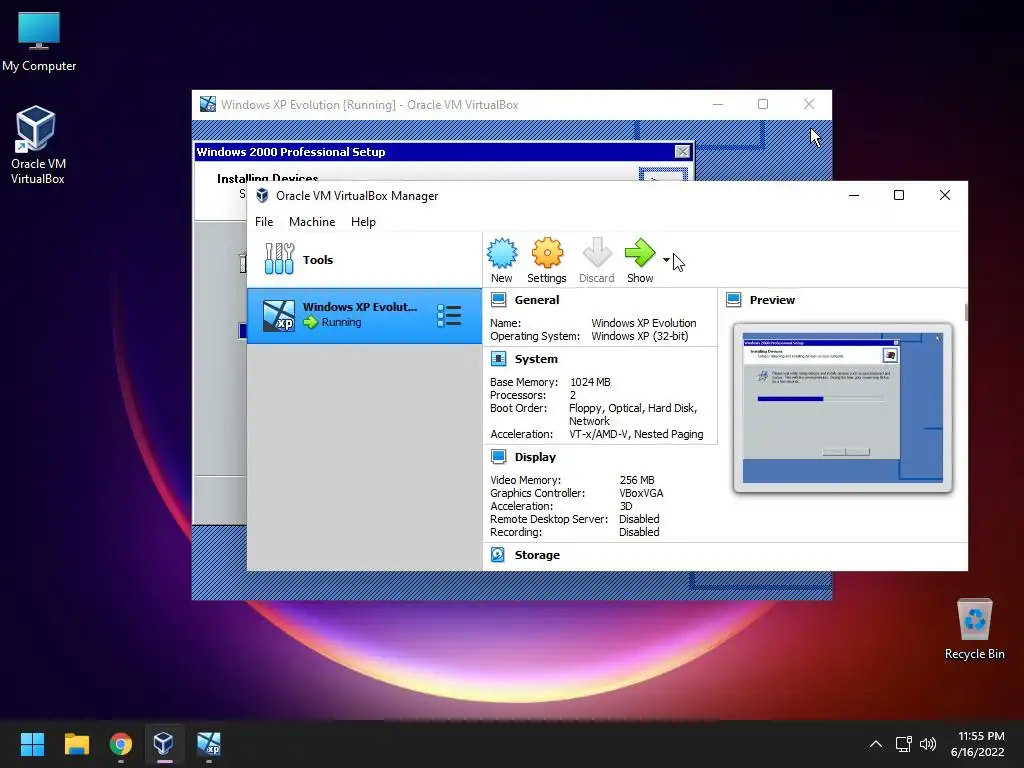Open Oracle VM VirtualBox desktop shortcut
Image resolution: width=1024 pixels, height=768 pixels.
pos(37,145)
